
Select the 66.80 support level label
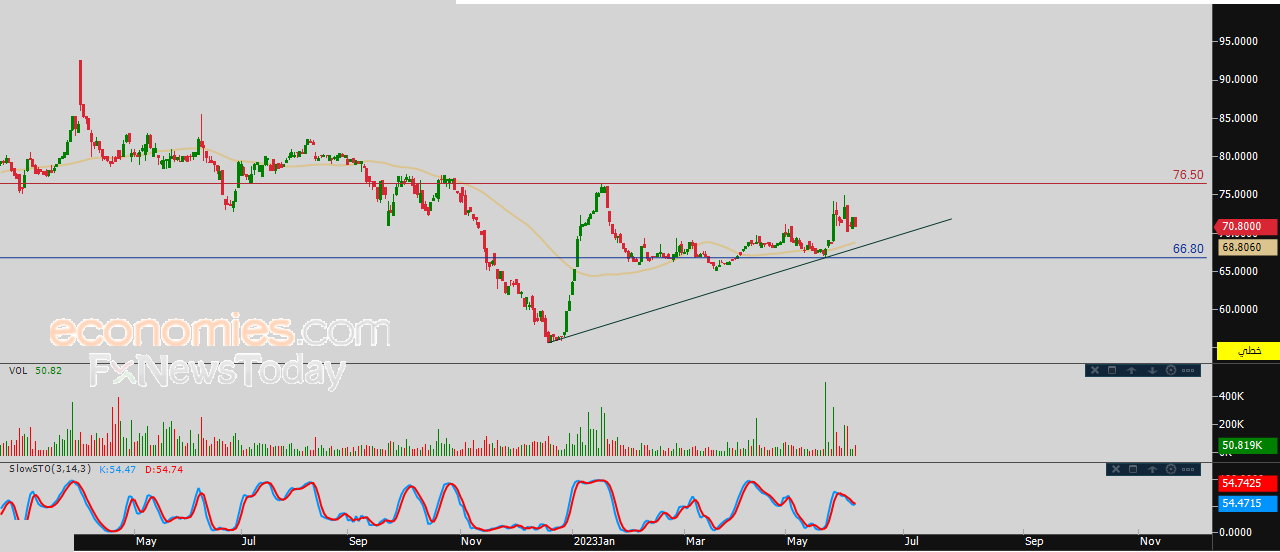[1188, 249]
